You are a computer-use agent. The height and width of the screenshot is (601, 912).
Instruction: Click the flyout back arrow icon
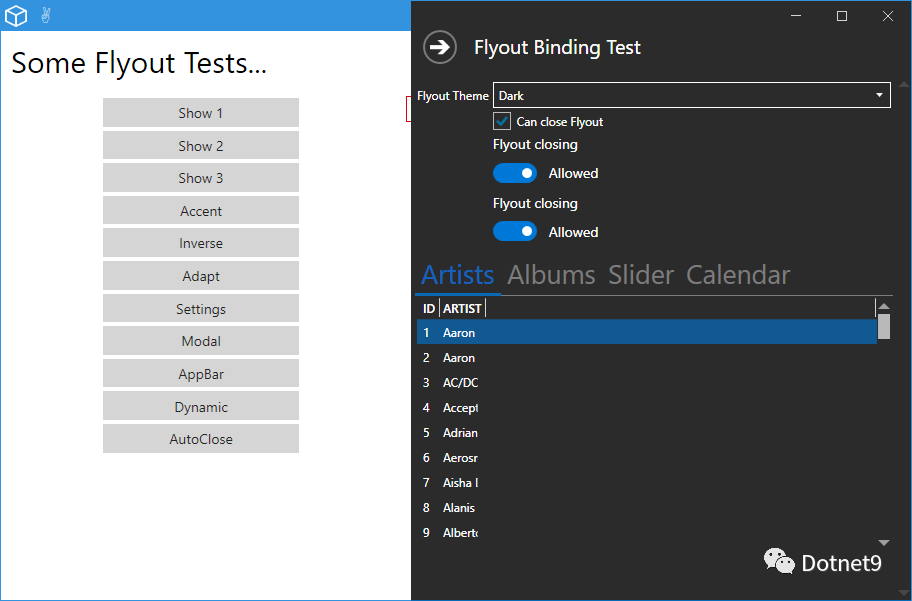click(440, 47)
